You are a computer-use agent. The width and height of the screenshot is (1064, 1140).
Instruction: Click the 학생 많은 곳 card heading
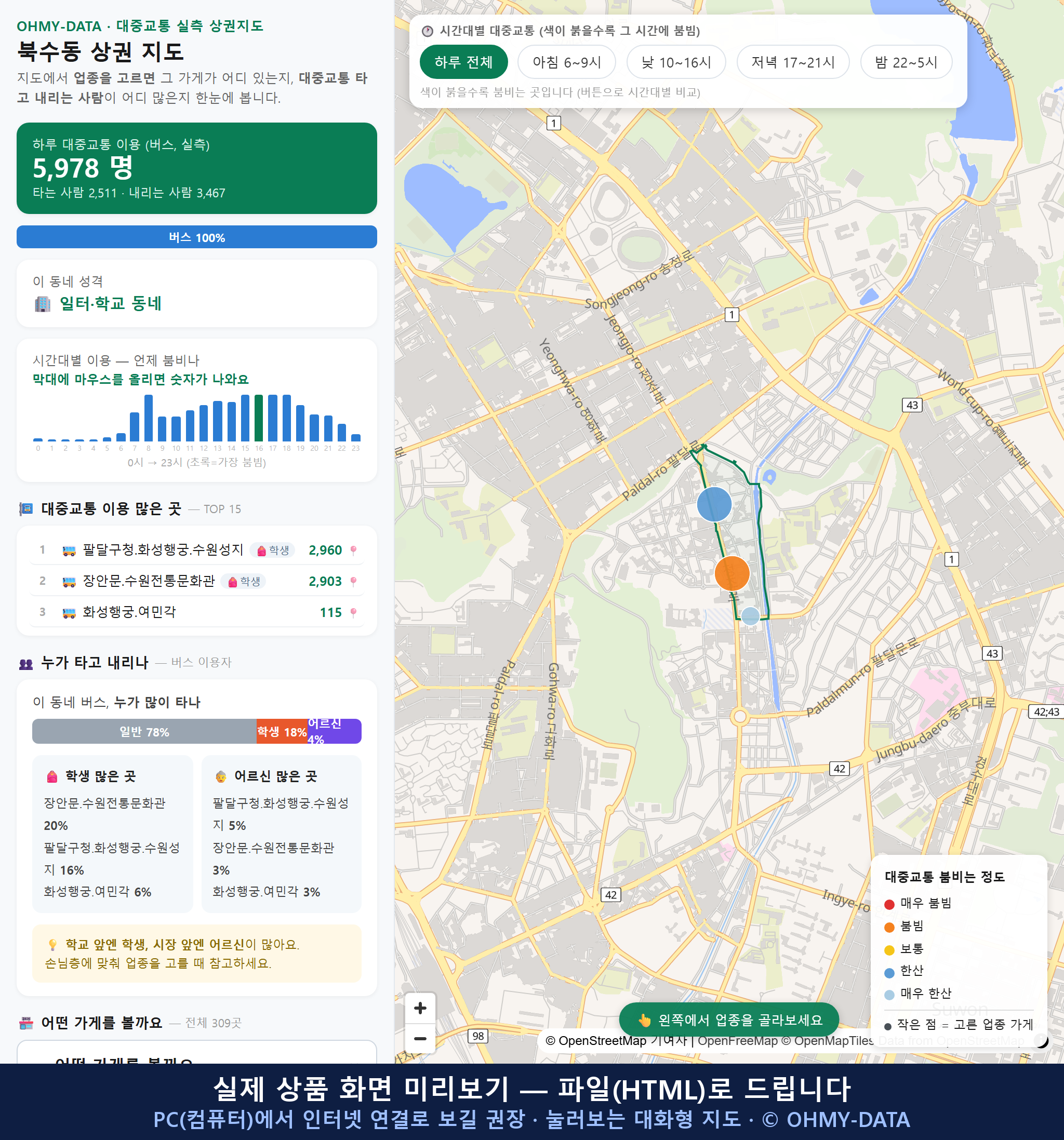(100, 776)
